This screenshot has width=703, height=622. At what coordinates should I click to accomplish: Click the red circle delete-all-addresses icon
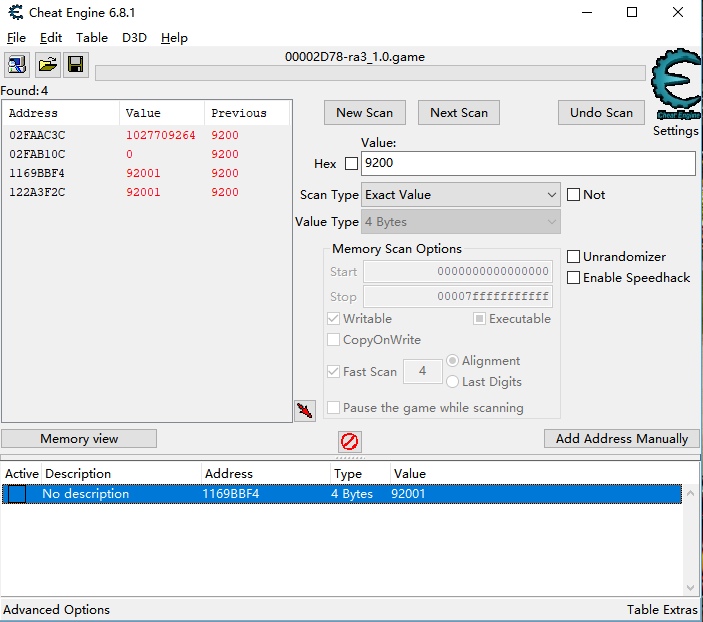349,441
